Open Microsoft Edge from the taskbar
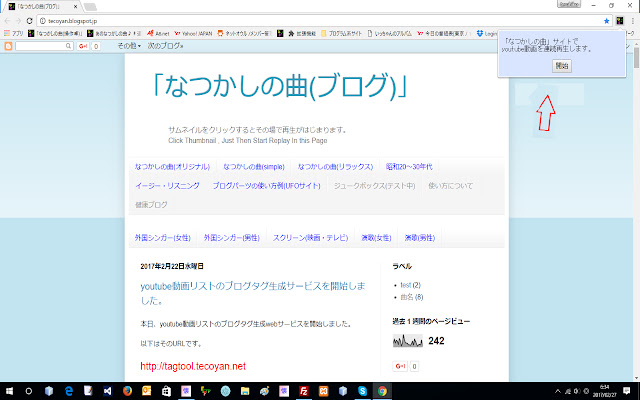 coord(67,390)
